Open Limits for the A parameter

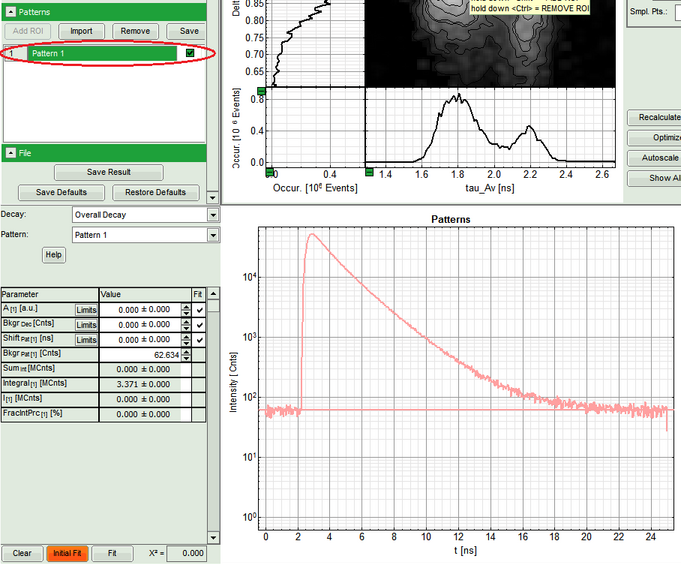[86, 311]
